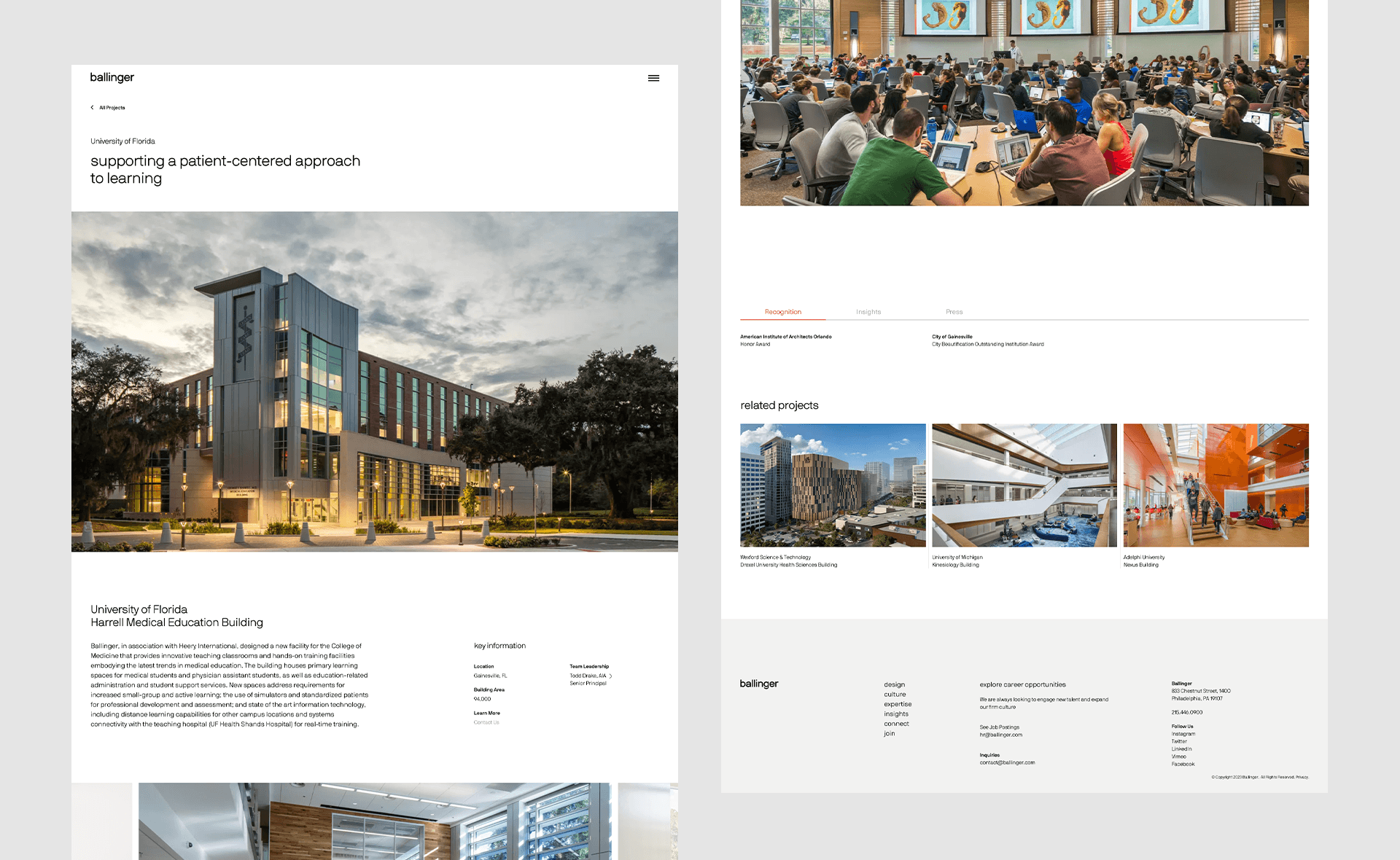Screen dimensions: 1400x860
Task: Switch to the Recognition tab
Action: coord(783,312)
